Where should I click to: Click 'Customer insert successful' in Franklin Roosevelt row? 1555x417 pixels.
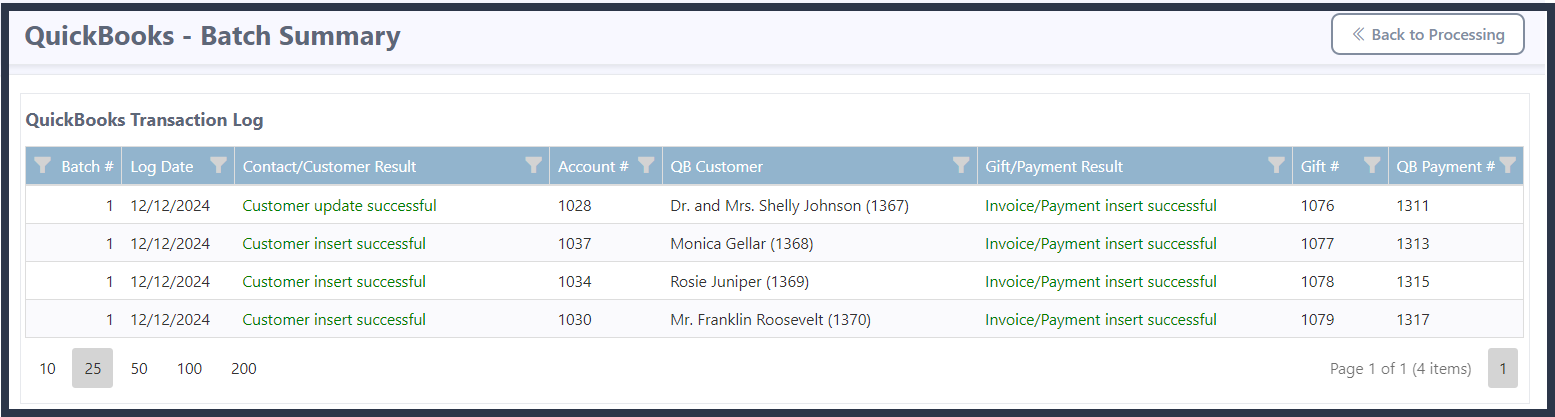334,320
